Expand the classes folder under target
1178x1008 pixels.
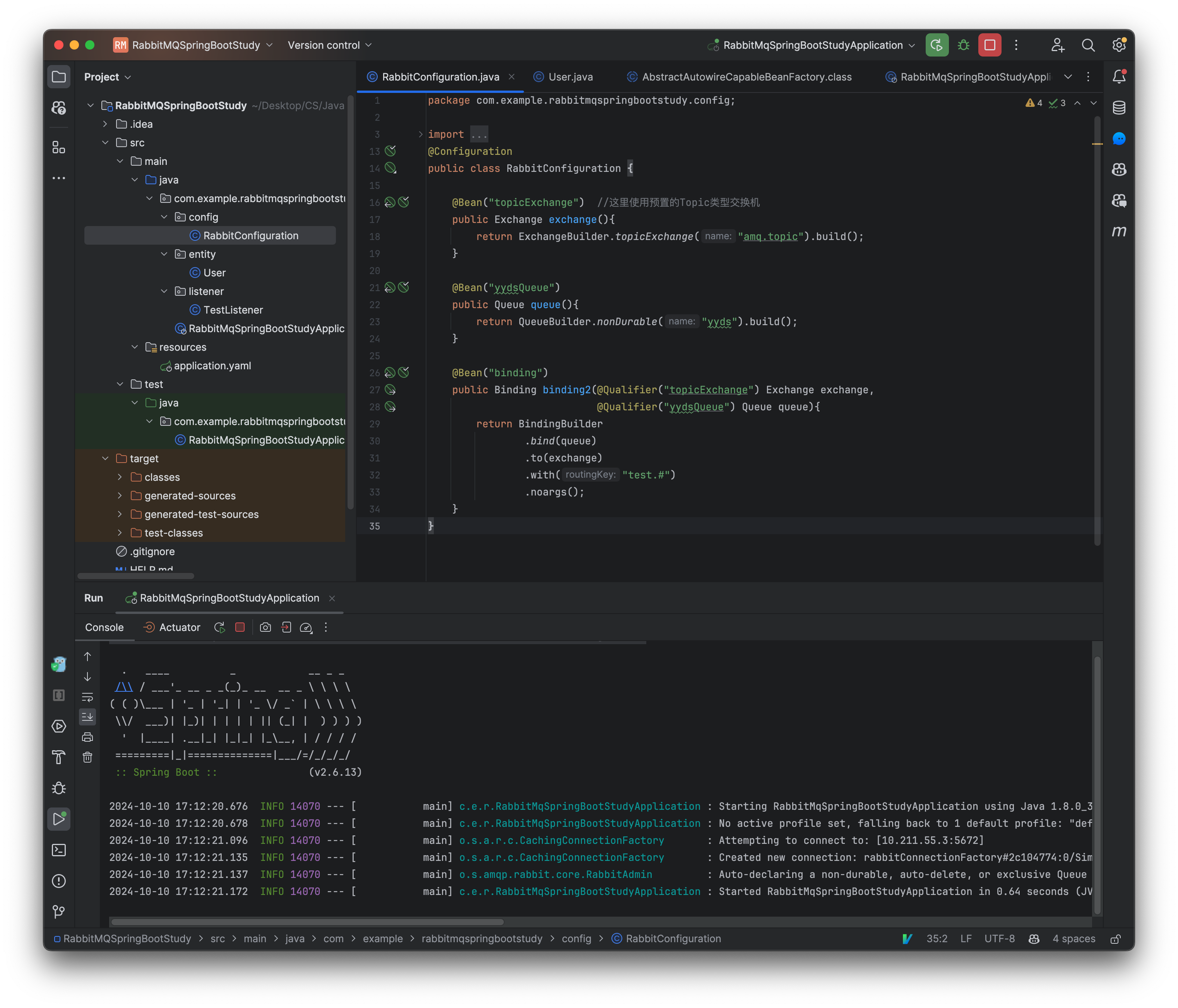pos(120,477)
